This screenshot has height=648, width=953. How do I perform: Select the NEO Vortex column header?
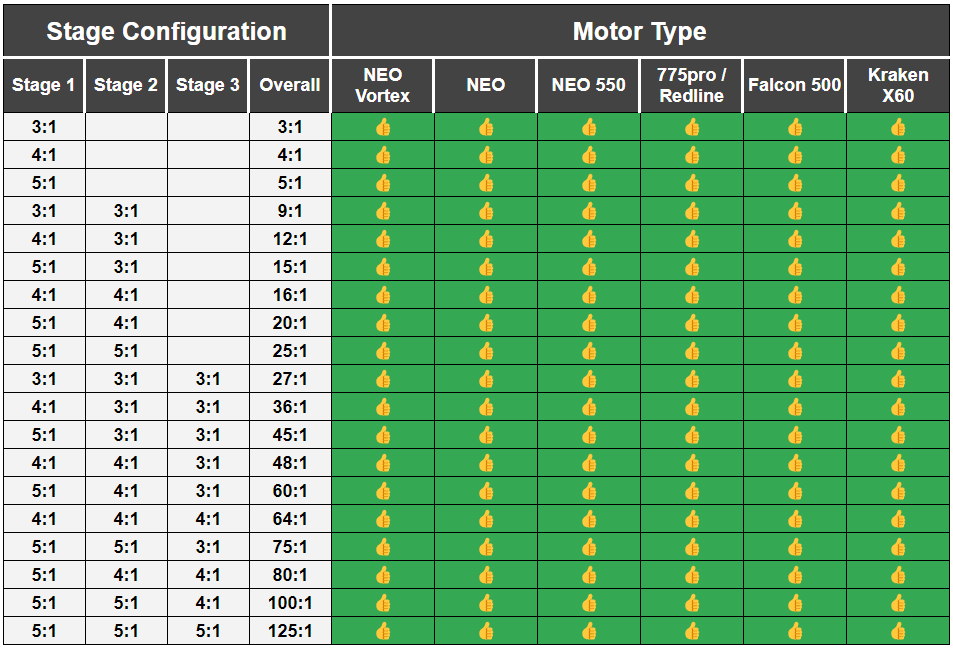click(x=382, y=86)
